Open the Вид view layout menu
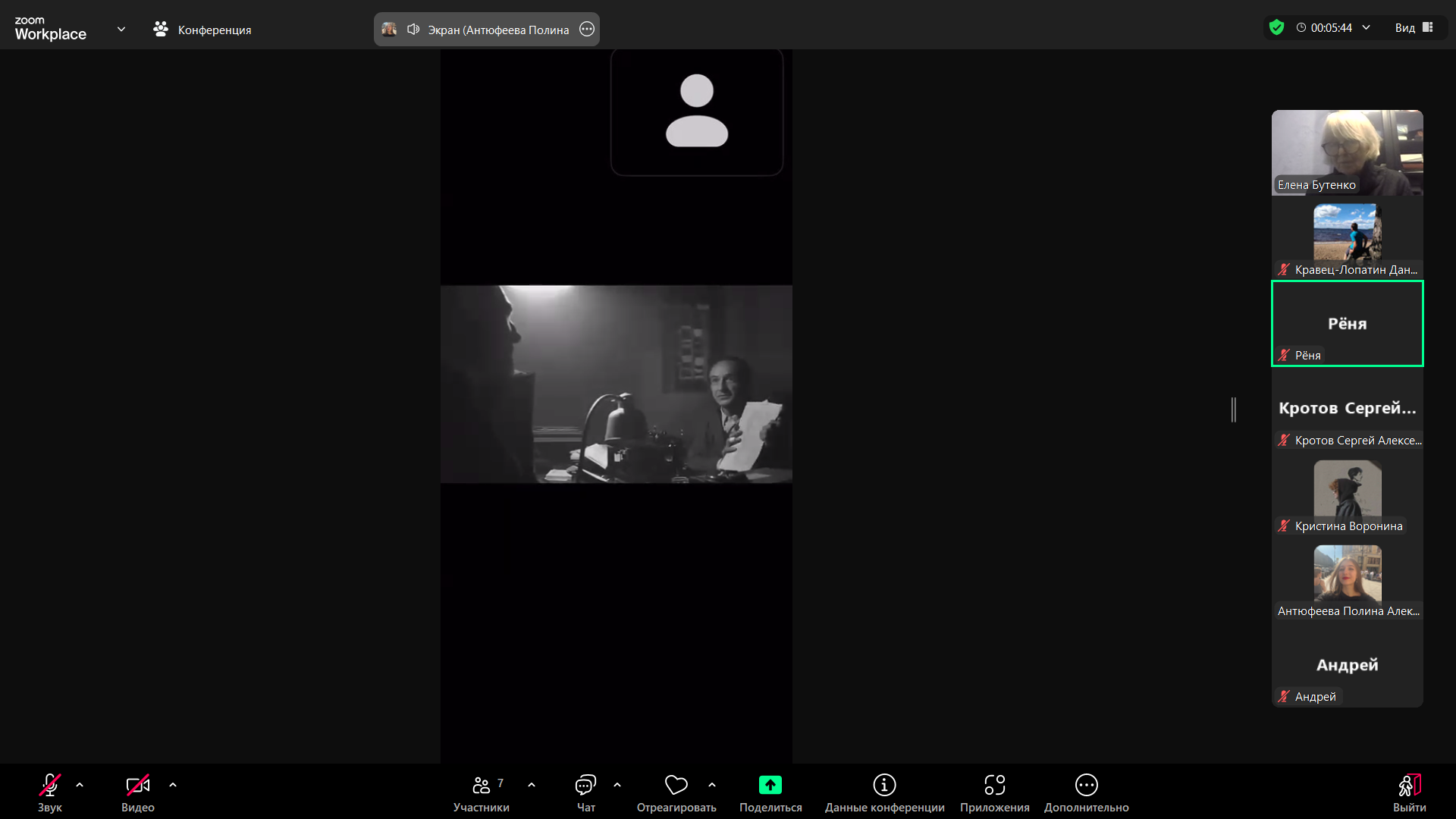The image size is (1456, 819). (1414, 27)
